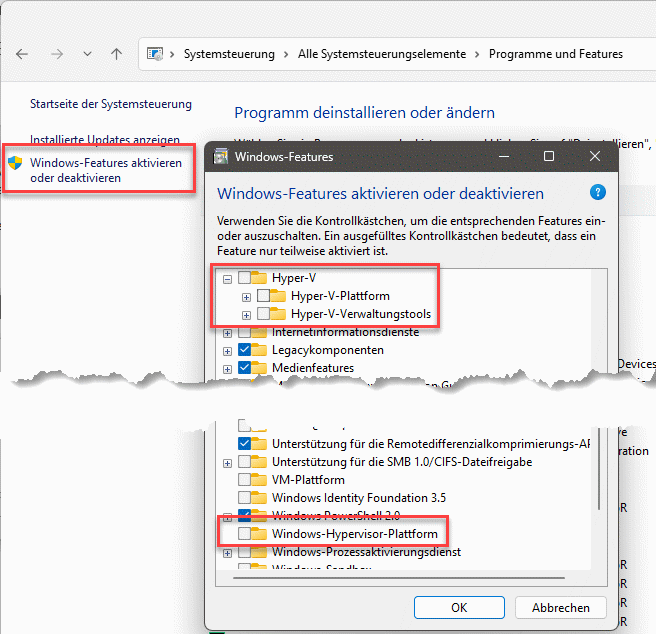Screen dimensions: 656x634
Task: Collapse the Hyper-V tree node
Action: tap(227, 279)
